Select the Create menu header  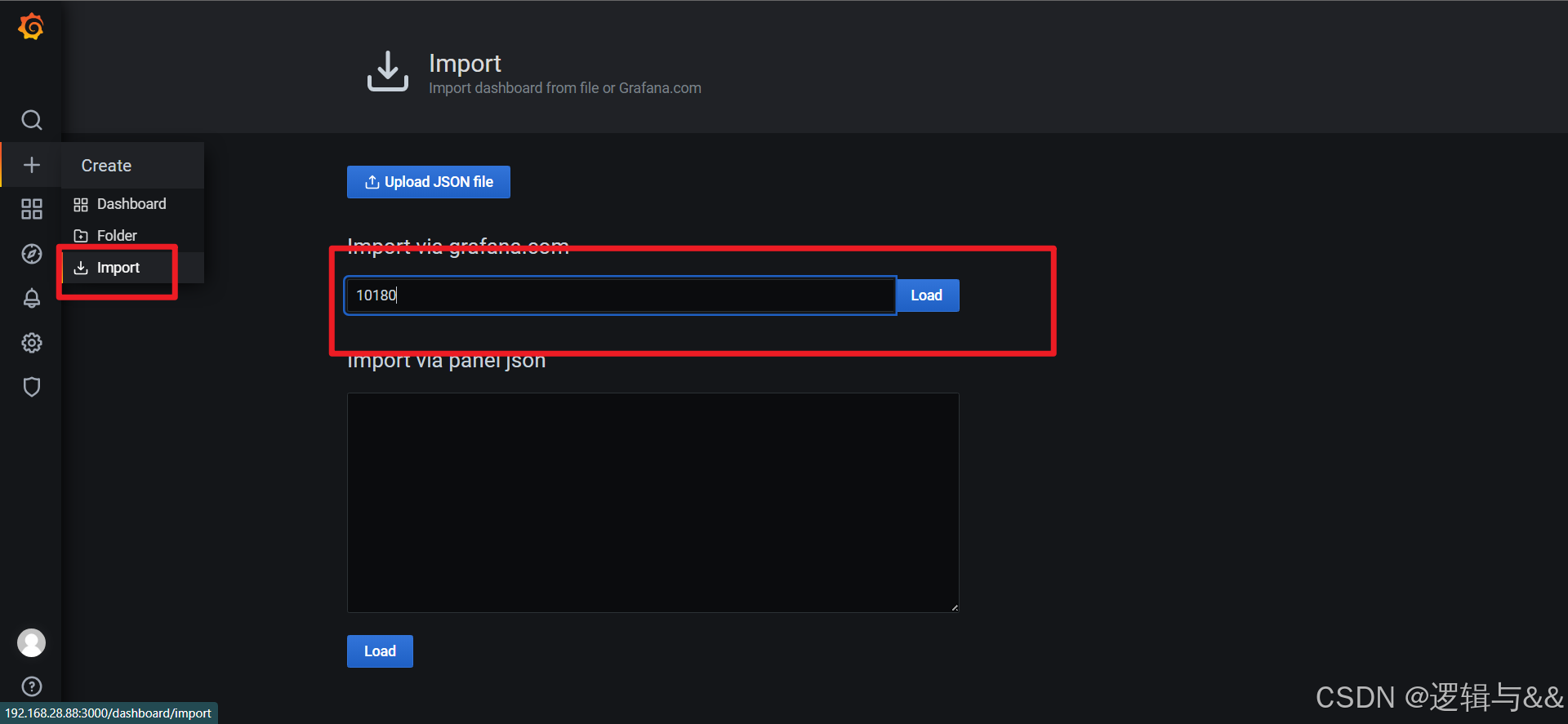pos(132,166)
